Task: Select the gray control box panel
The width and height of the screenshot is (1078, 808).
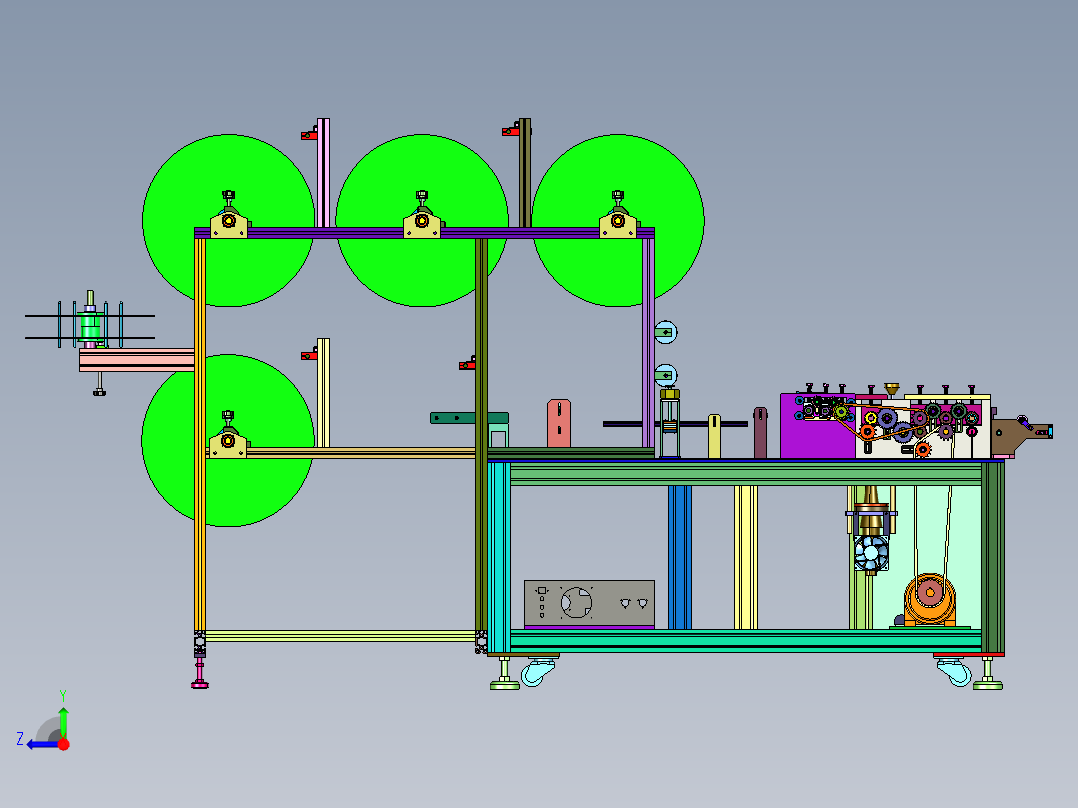Action: (589, 604)
